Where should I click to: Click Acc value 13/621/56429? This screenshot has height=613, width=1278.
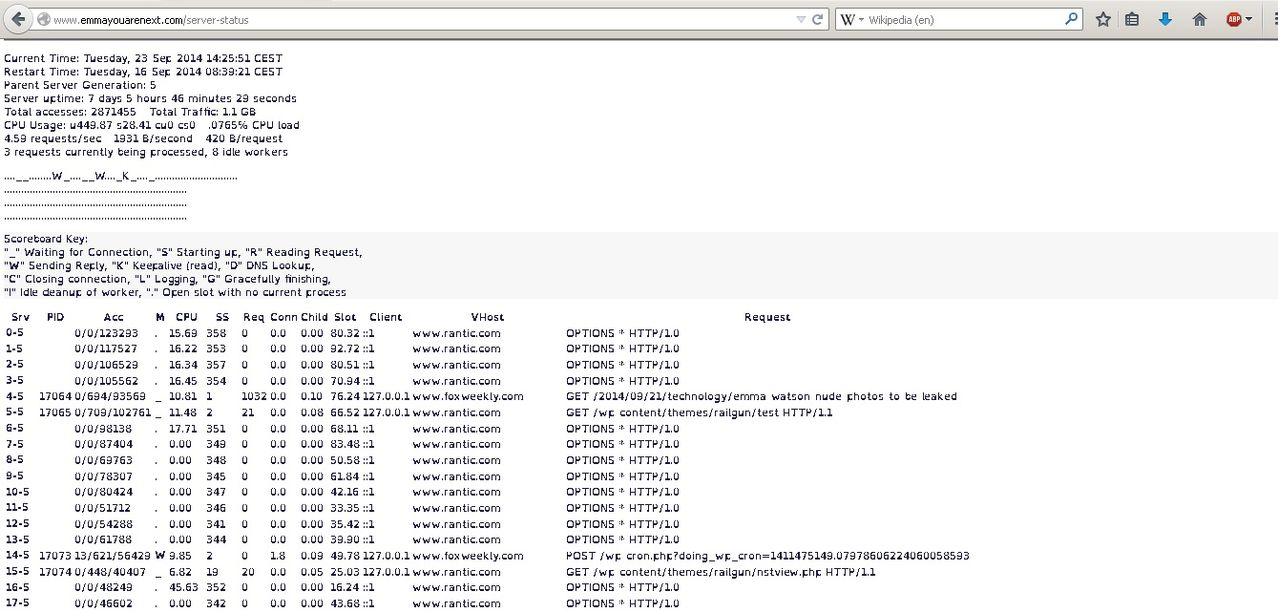114,556
